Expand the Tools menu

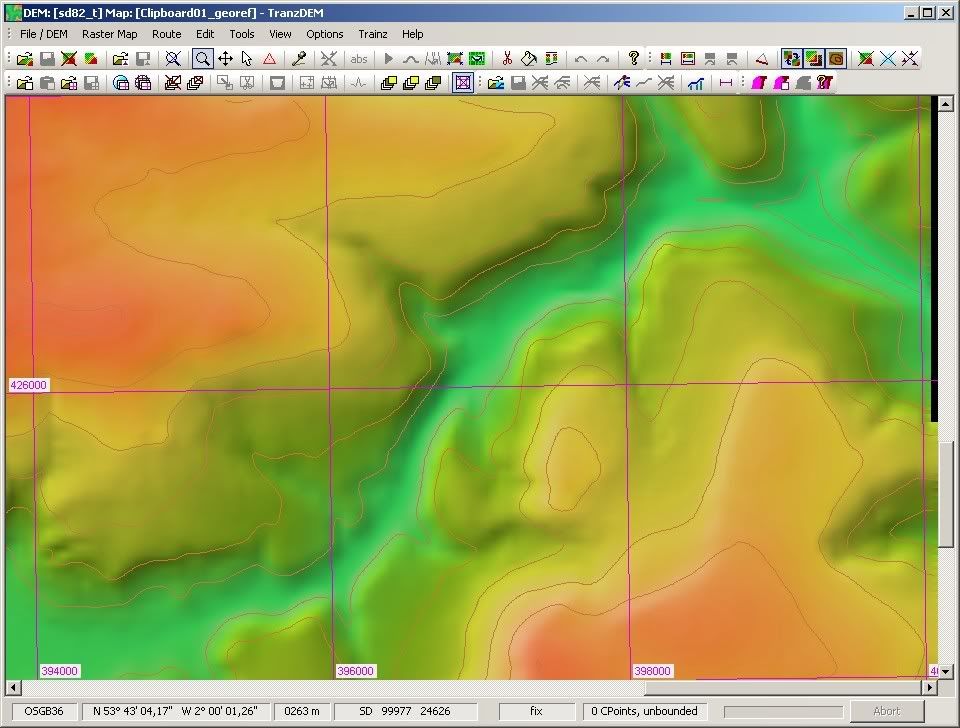click(242, 34)
